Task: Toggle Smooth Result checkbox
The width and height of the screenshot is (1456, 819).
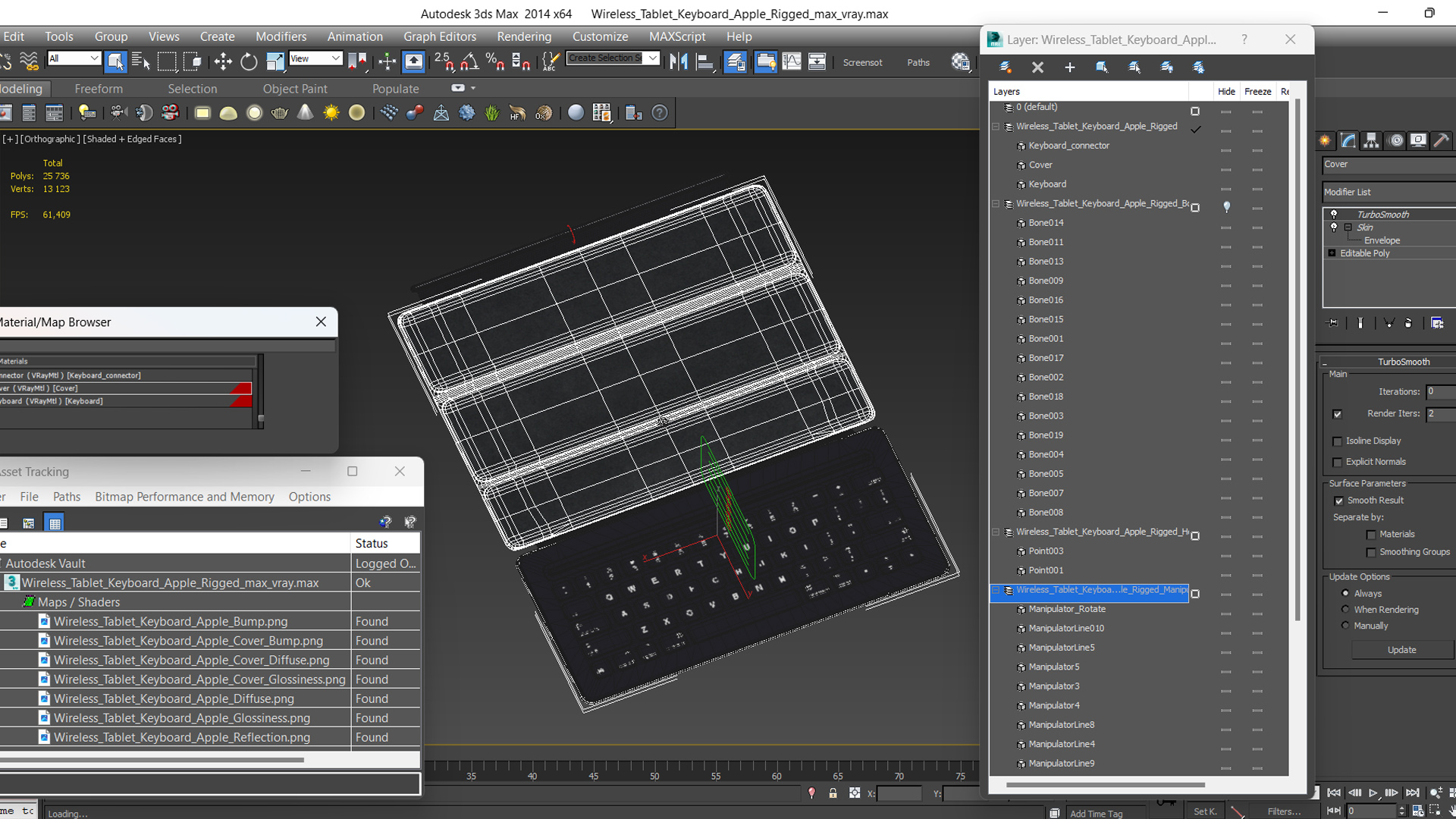Action: pos(1338,500)
